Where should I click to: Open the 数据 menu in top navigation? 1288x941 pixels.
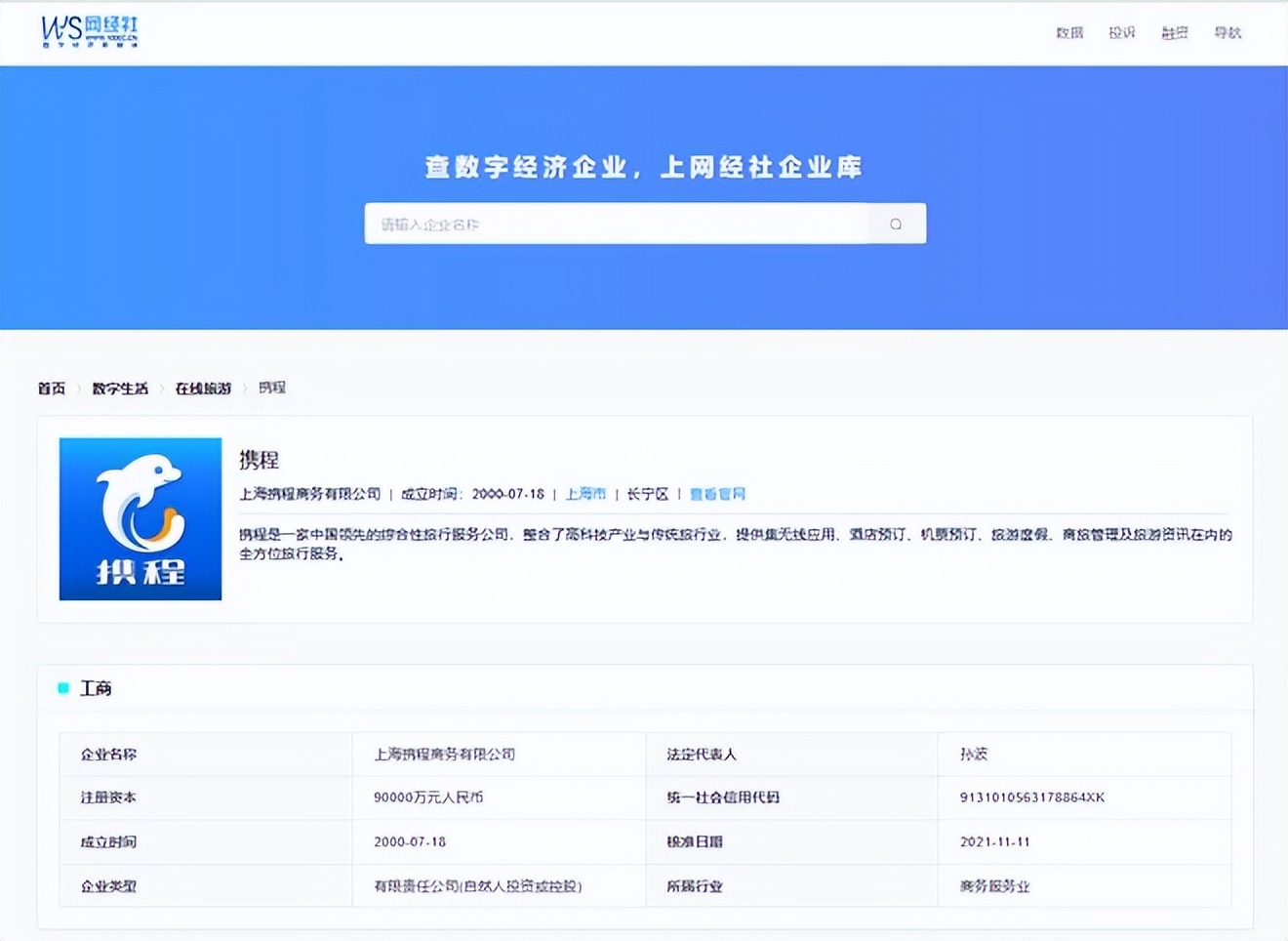point(1069,33)
